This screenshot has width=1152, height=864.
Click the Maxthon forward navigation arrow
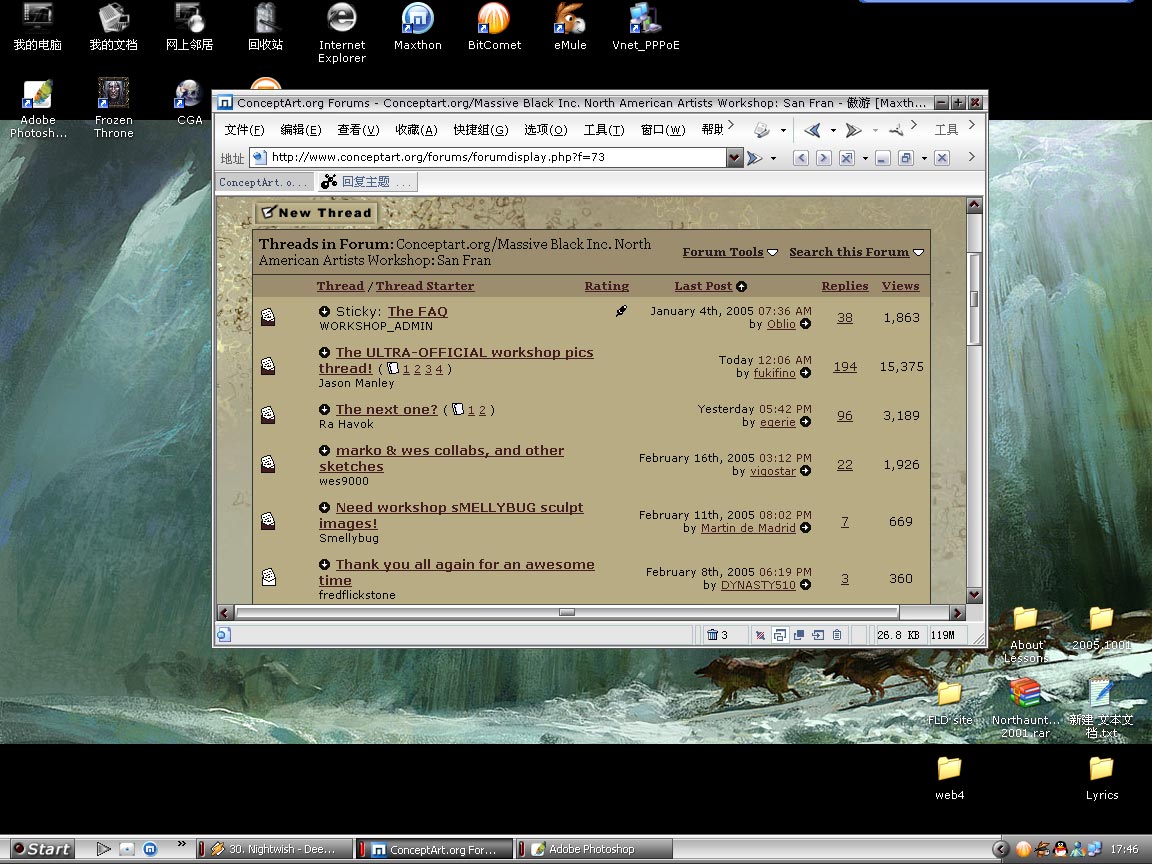pyautogui.click(x=853, y=130)
